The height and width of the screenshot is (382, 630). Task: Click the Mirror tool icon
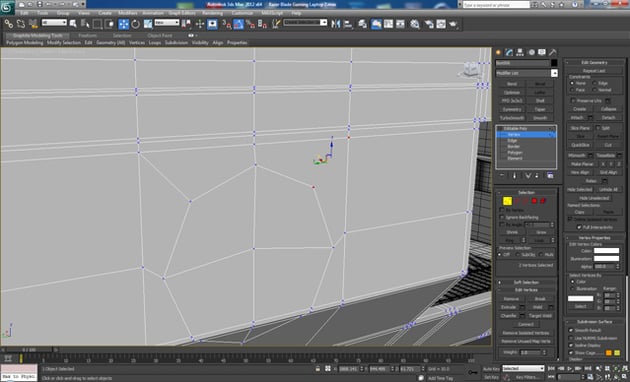click(x=335, y=24)
